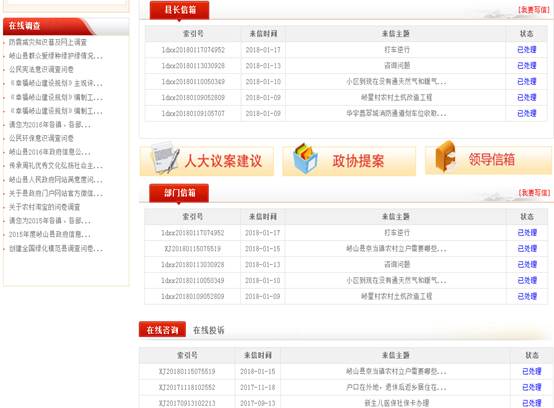This screenshot has width=554, height=408.
Task: Open the 2015年度岐山县政府信息 survey link
Action: [x=50, y=235]
